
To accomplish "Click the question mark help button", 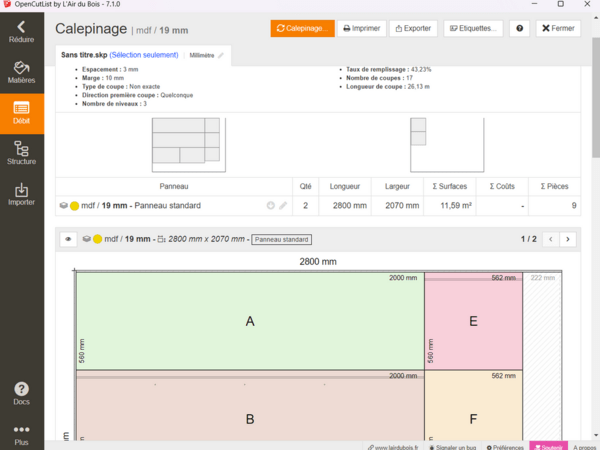I will coord(519,28).
